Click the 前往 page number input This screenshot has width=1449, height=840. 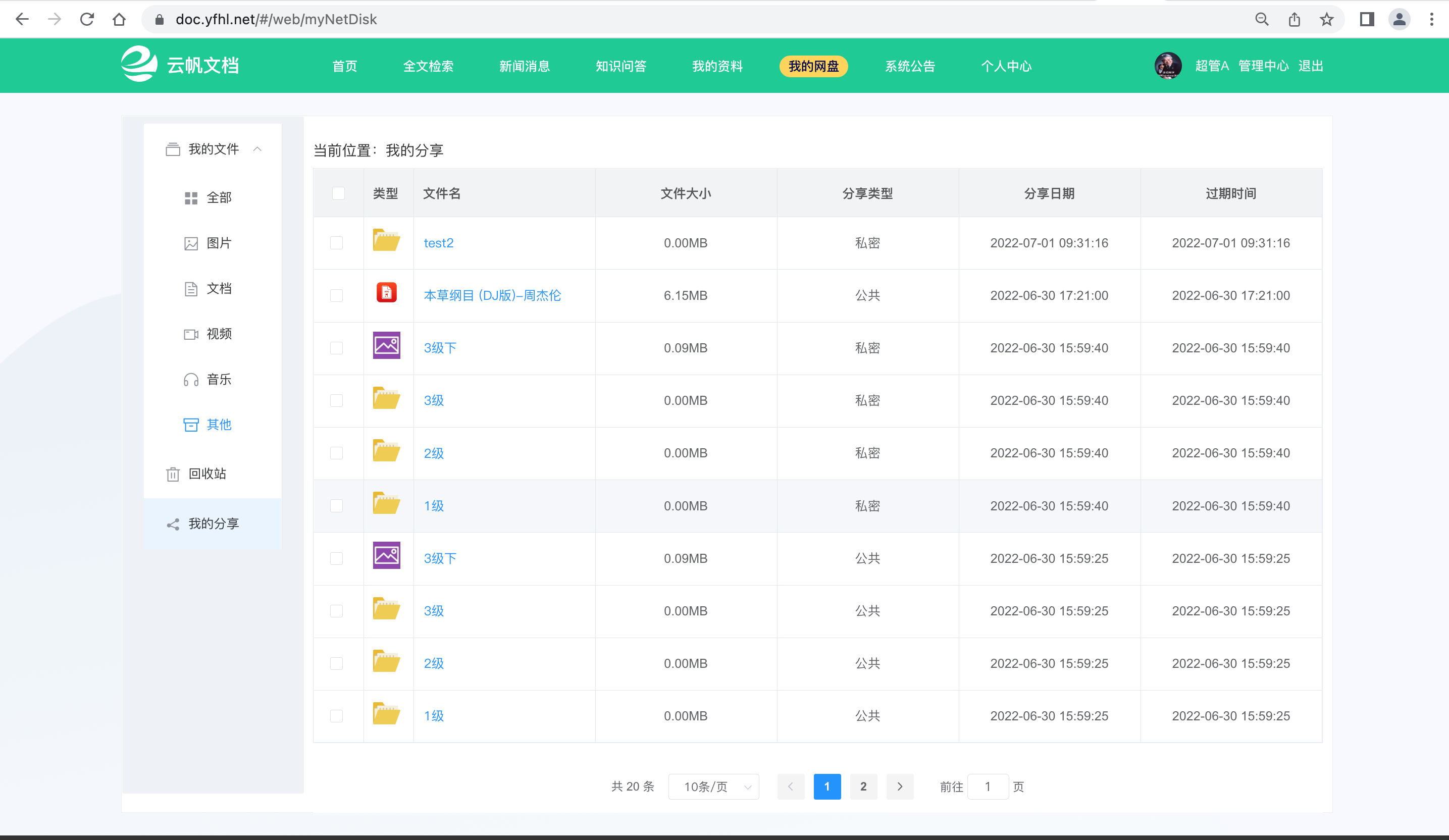[x=988, y=786]
